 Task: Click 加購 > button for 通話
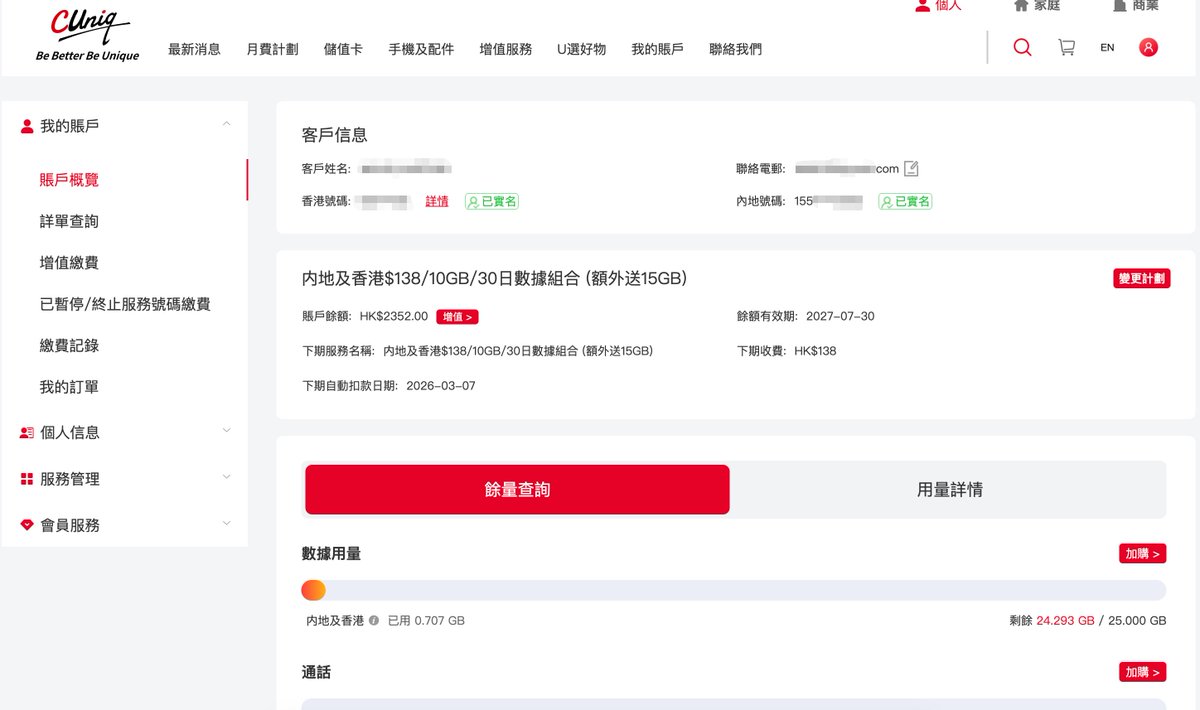tap(1142, 672)
